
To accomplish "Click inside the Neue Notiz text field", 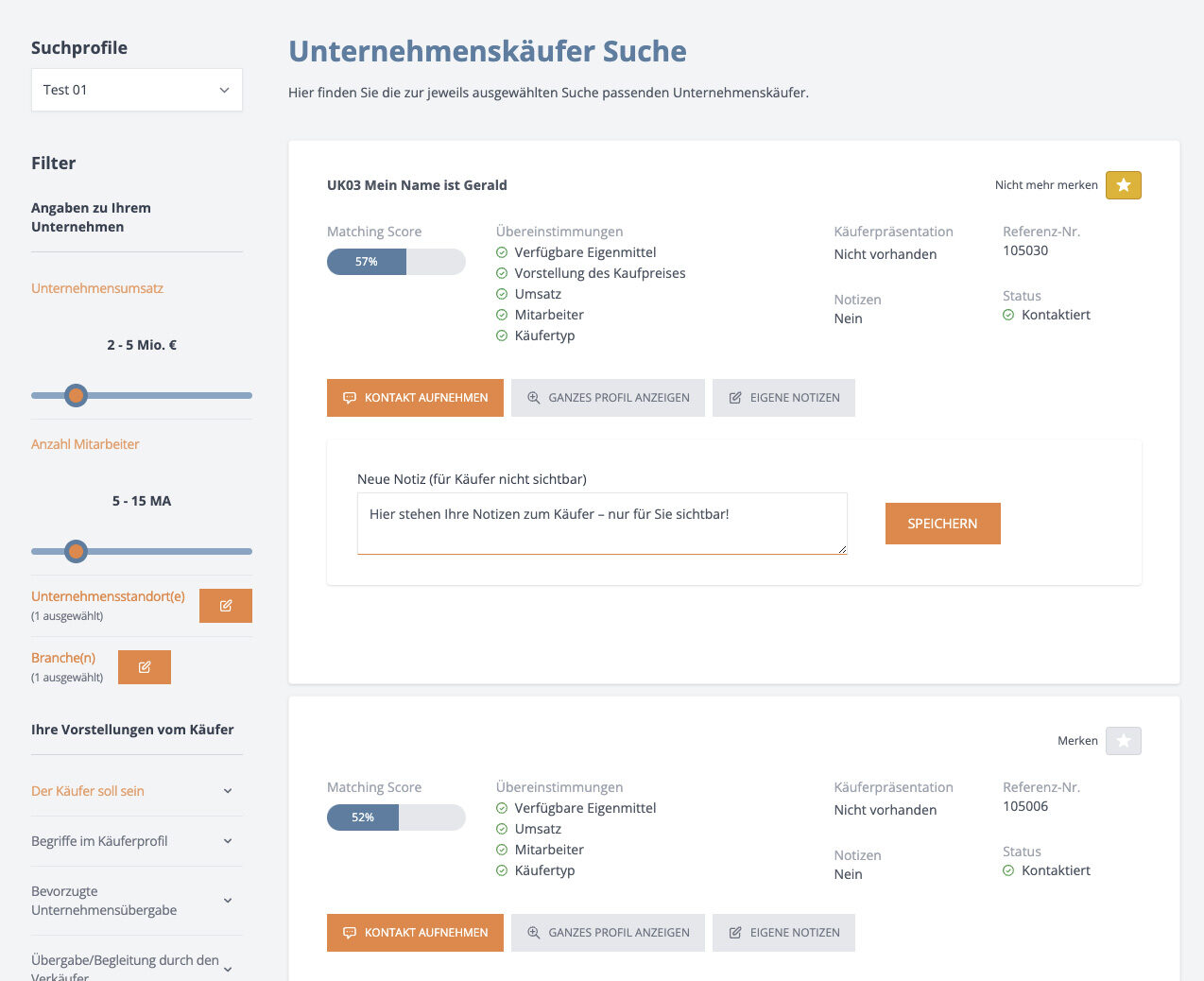I will 602,524.
